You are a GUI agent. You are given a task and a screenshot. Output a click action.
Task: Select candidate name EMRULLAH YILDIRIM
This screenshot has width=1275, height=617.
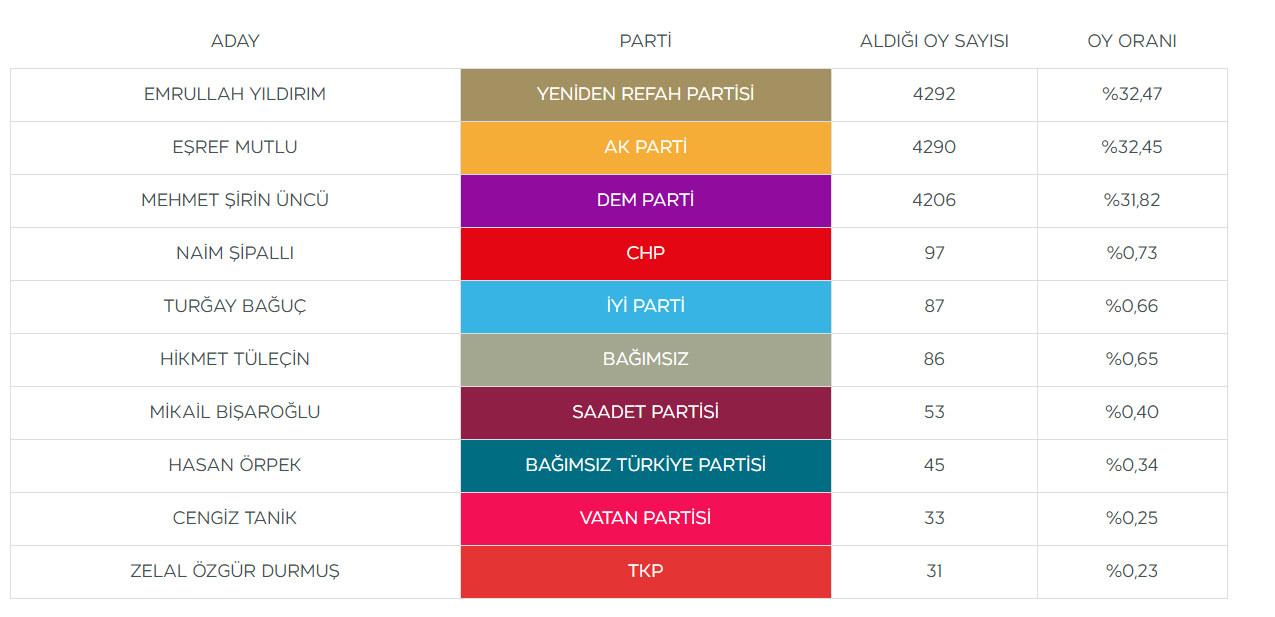[x=235, y=94]
